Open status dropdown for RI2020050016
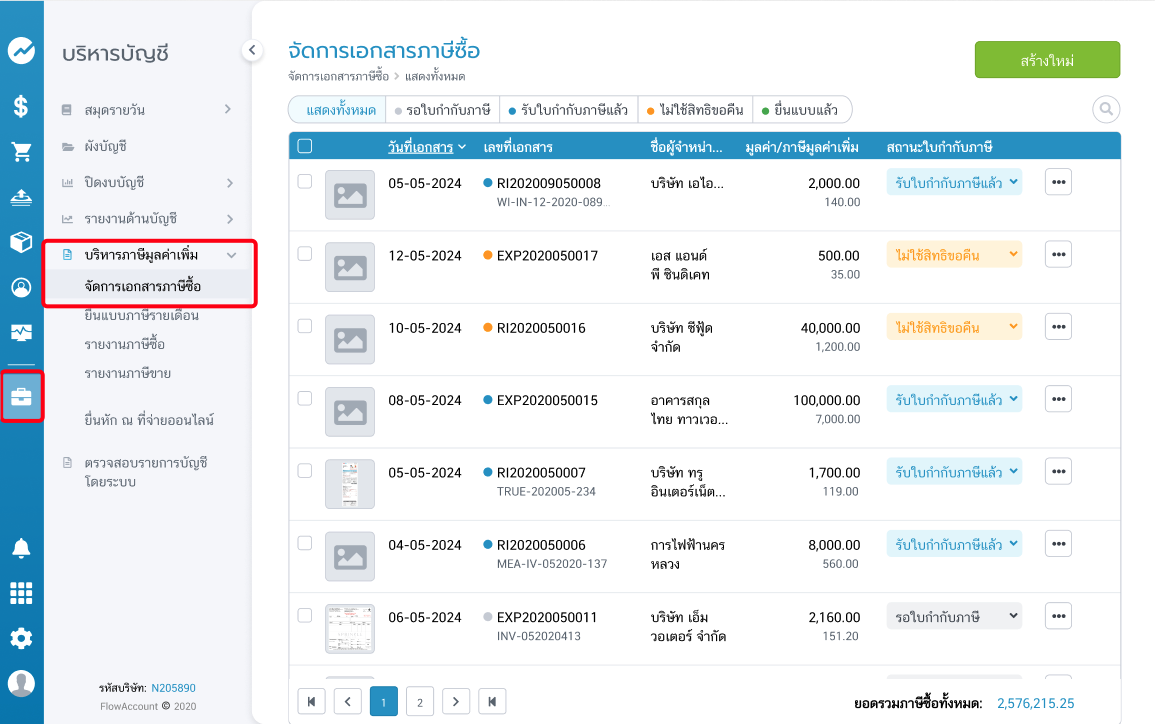 point(954,327)
